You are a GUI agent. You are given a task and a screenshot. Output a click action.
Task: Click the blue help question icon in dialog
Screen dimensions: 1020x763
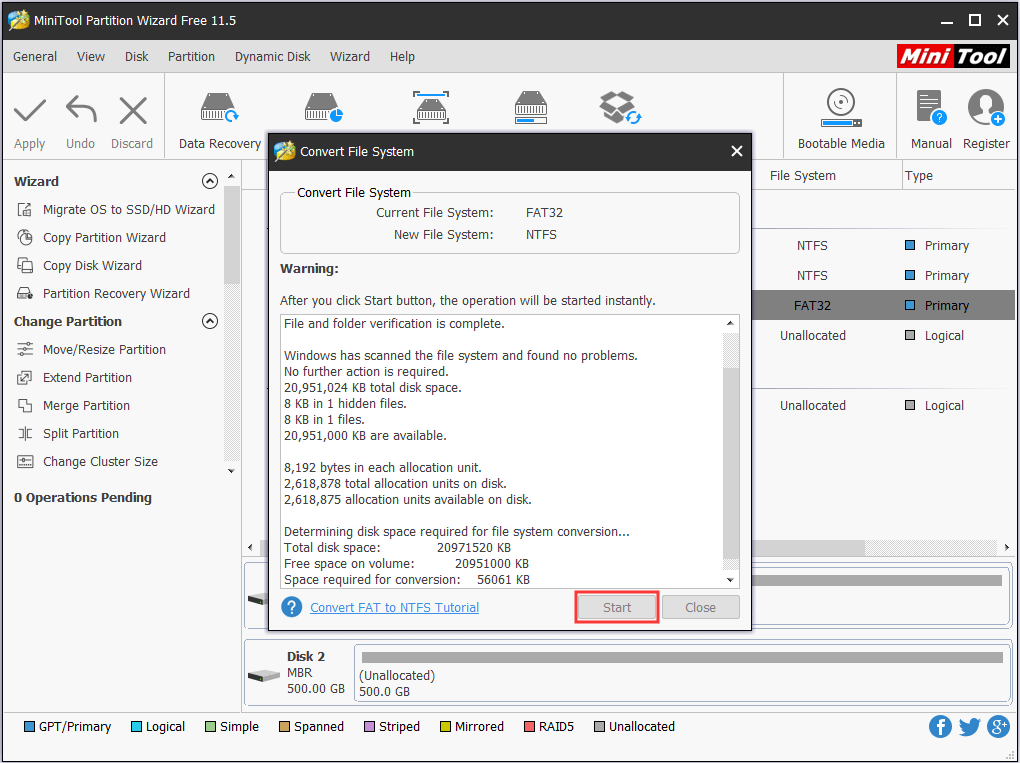coord(291,607)
